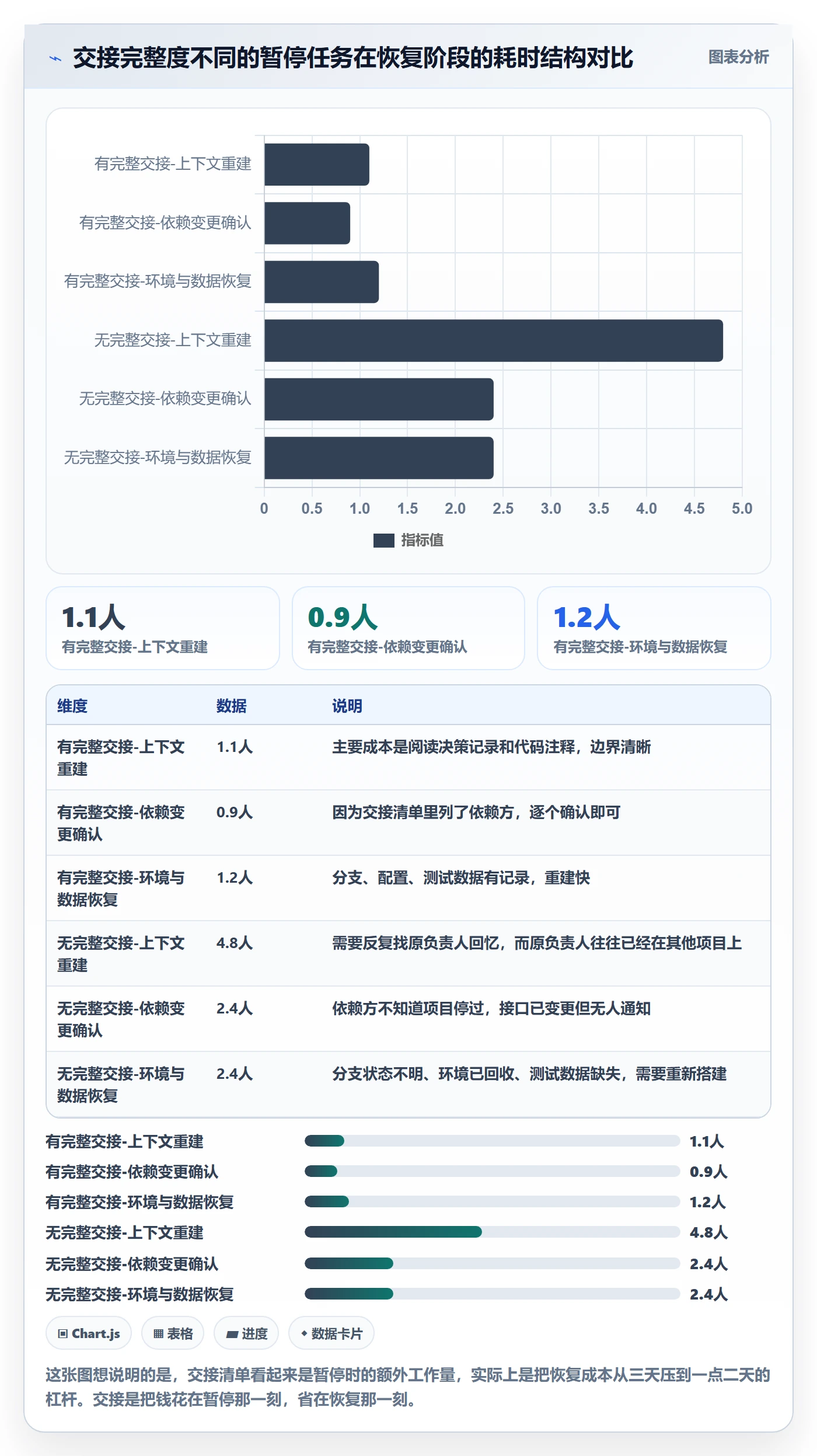
Task: Click the 有完整交接-环境与数据恢复 chart bar
Action: click(322, 282)
